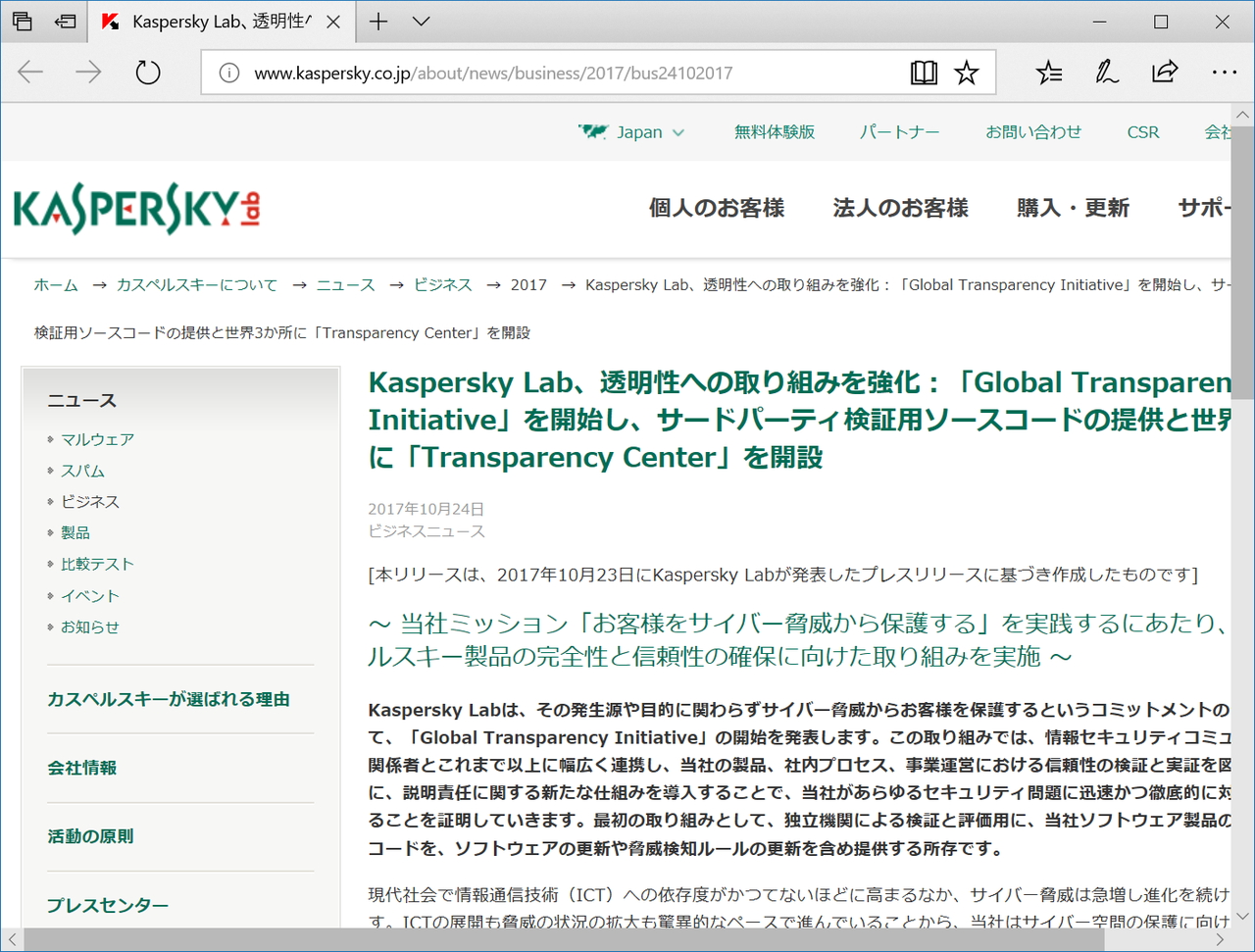Go to ニュース breadcrumb link
Viewport: 1255px width, 952px height.
pos(345,285)
